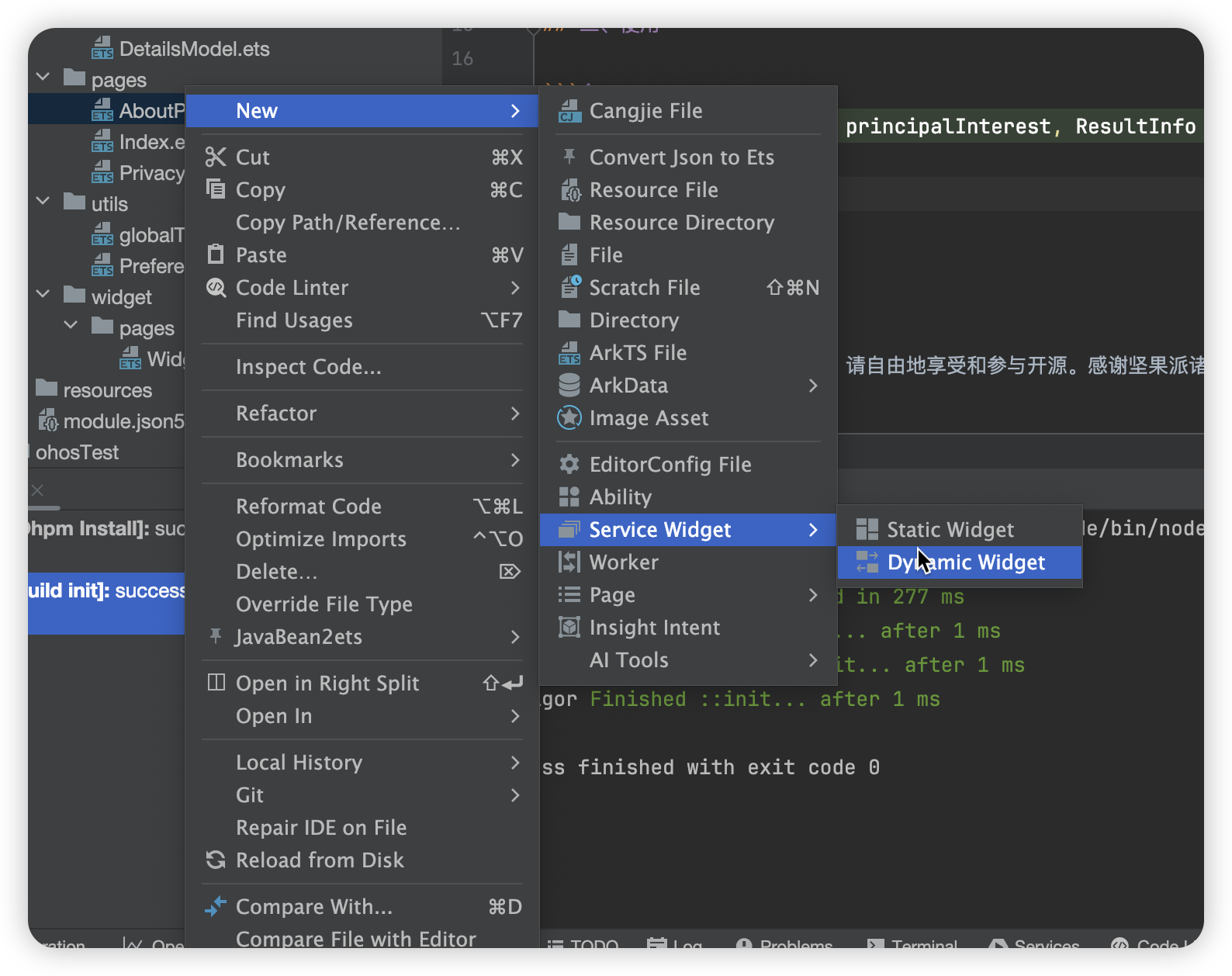Viewport: 1232px width, 976px height.
Task: Choose Reformat Code menu entry
Action: pos(309,507)
